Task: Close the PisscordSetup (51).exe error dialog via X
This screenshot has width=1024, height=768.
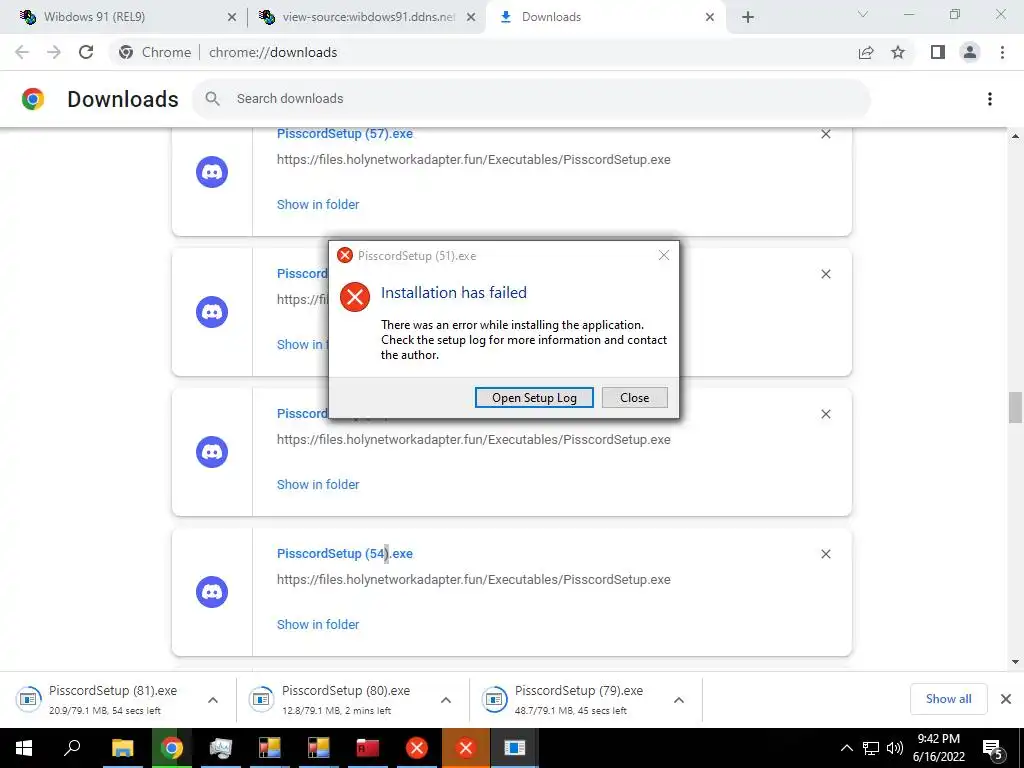Action: [664, 255]
